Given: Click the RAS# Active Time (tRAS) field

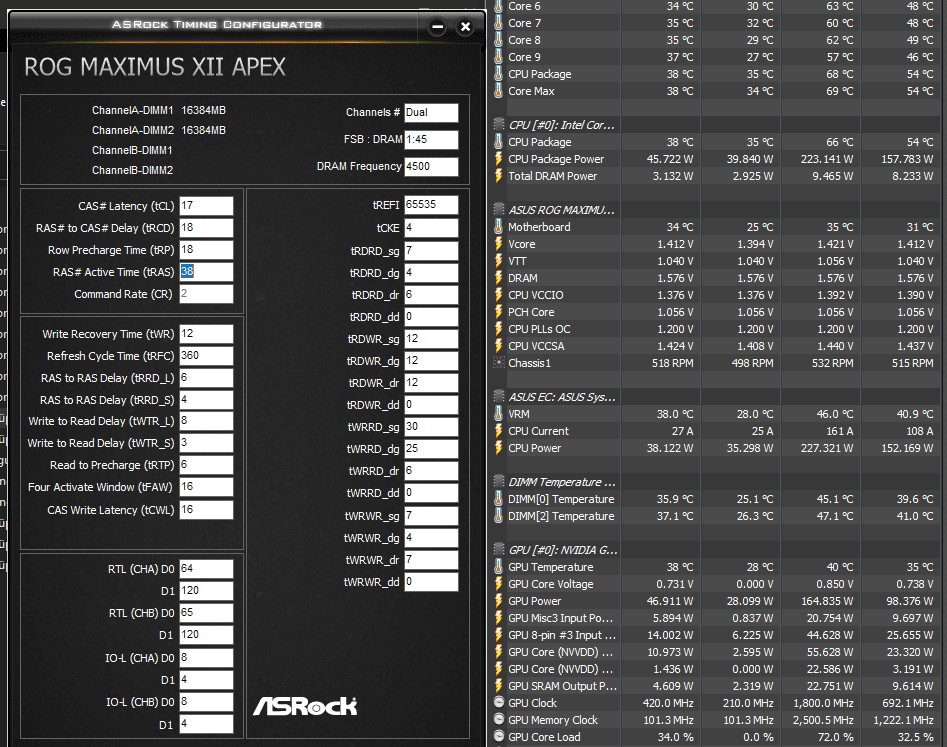Looking at the screenshot, I should (206, 272).
